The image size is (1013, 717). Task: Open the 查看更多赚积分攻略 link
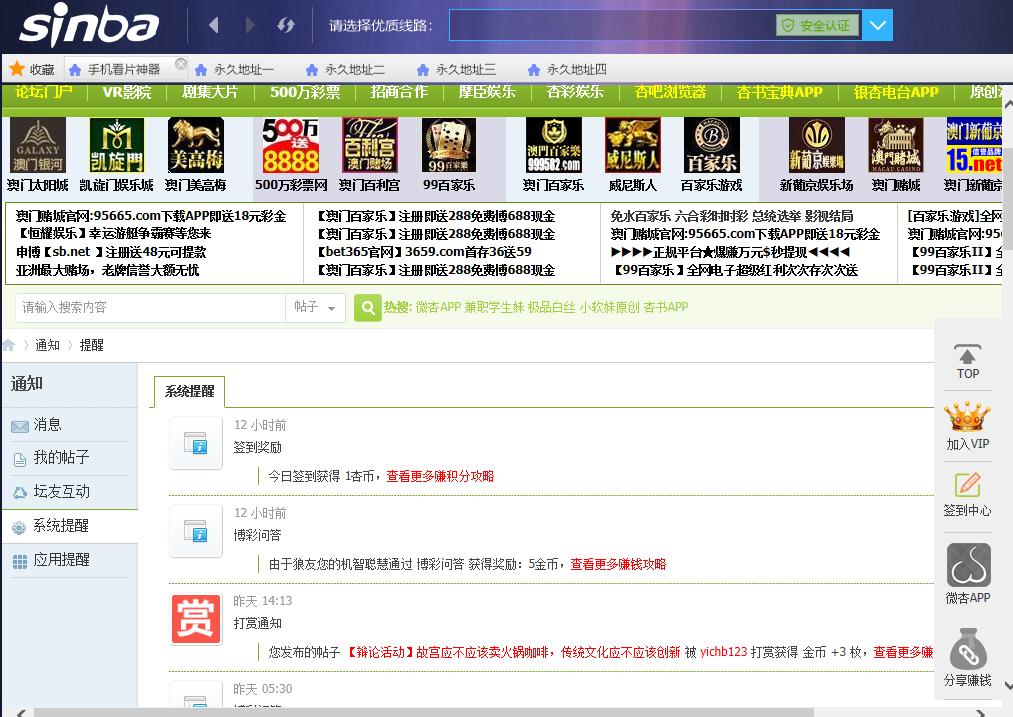[x=440, y=476]
